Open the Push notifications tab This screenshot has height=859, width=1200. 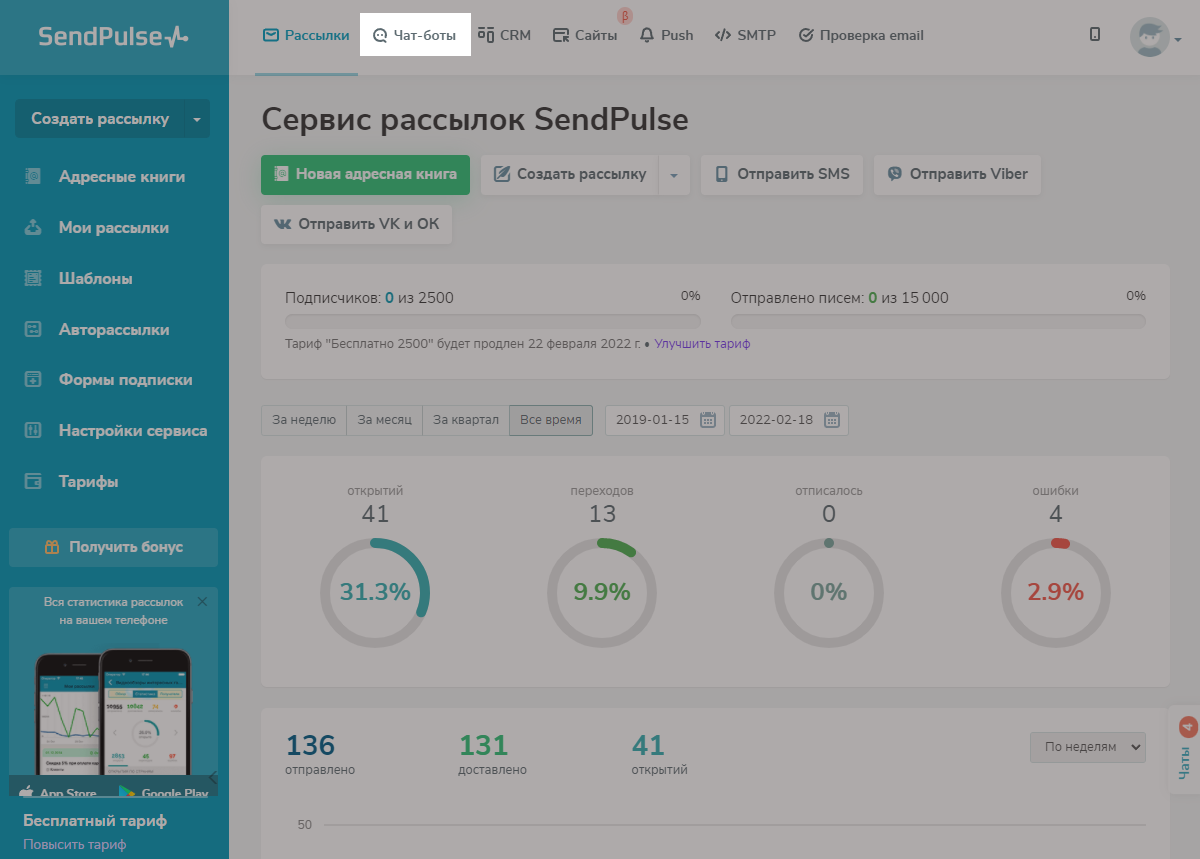click(666, 35)
